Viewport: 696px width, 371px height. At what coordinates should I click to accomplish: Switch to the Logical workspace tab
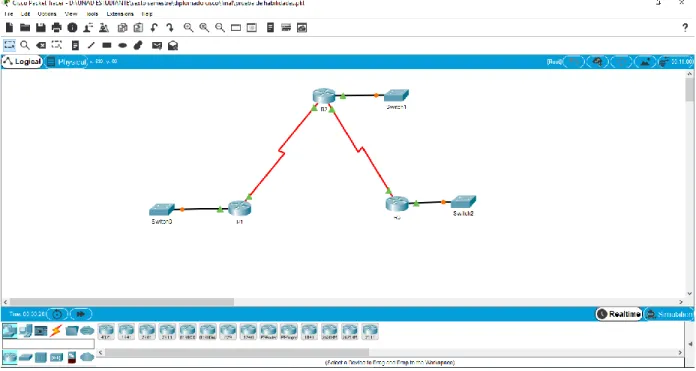(x=22, y=62)
